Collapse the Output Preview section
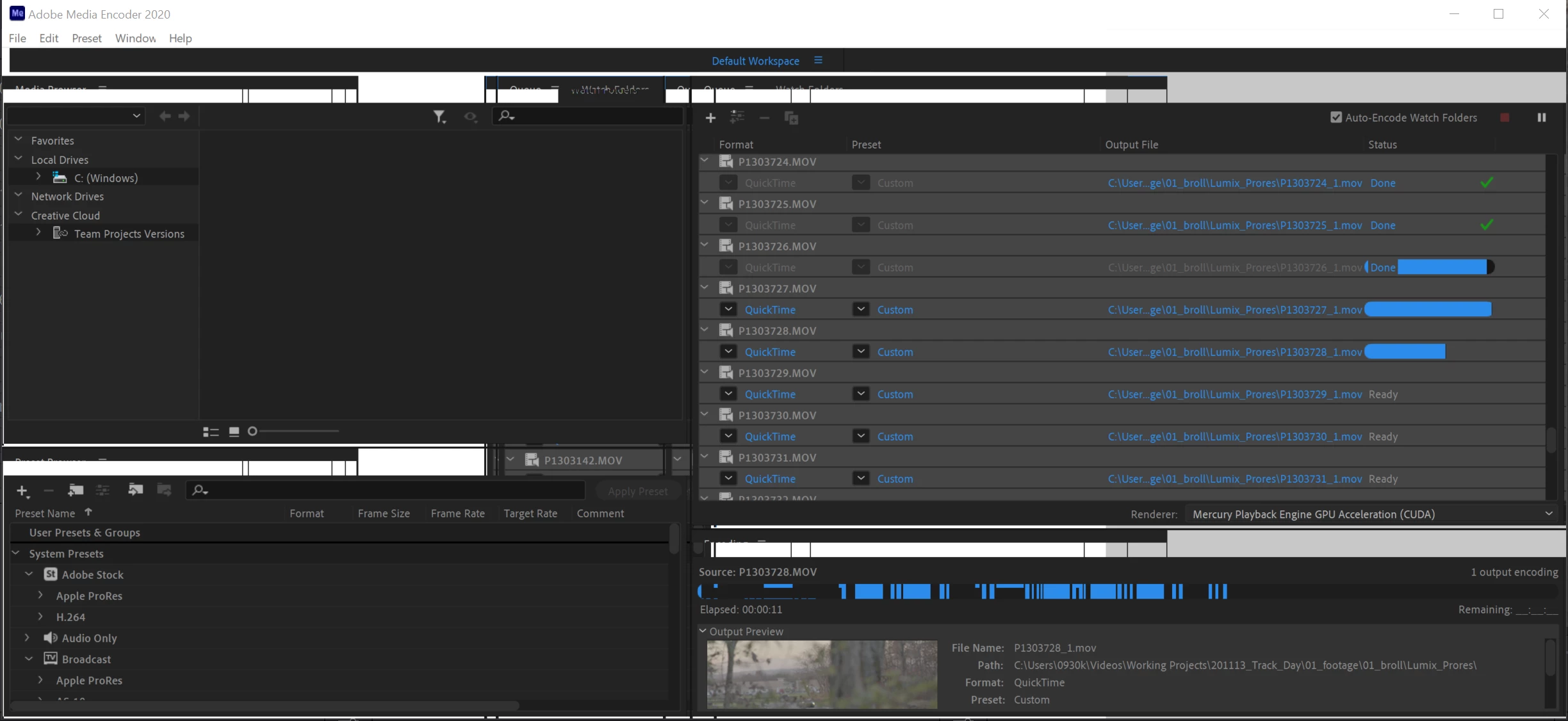The height and width of the screenshot is (721, 1568). click(x=703, y=631)
